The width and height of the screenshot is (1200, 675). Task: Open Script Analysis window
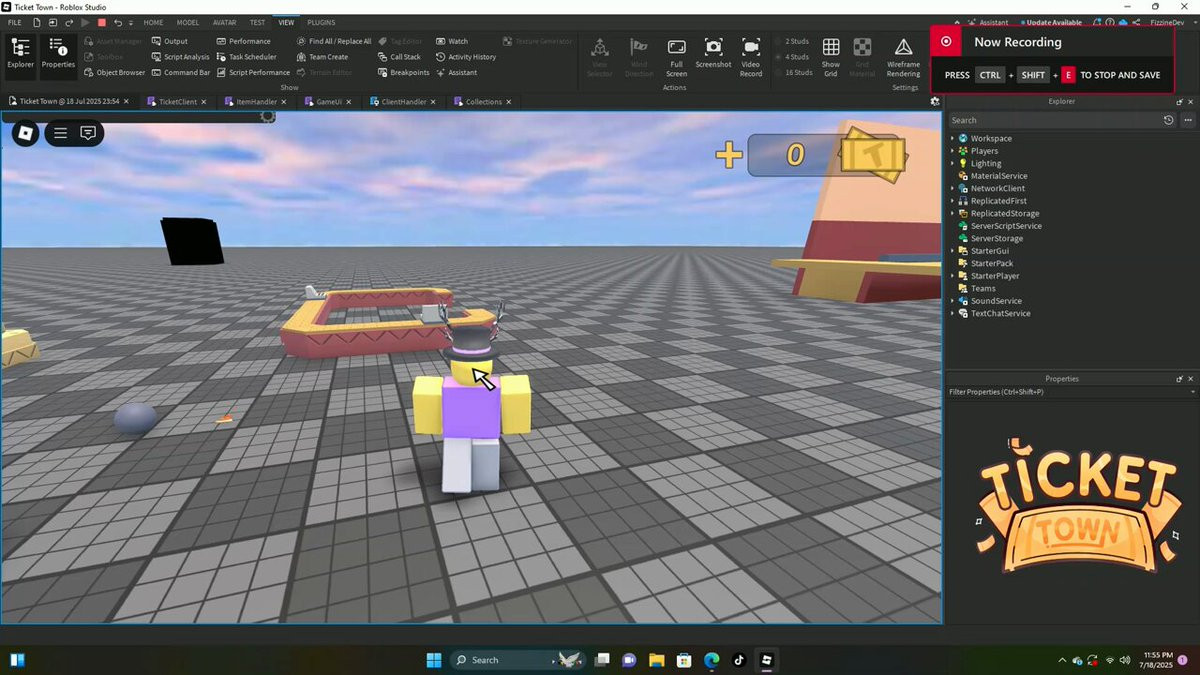pyautogui.click(x=180, y=57)
